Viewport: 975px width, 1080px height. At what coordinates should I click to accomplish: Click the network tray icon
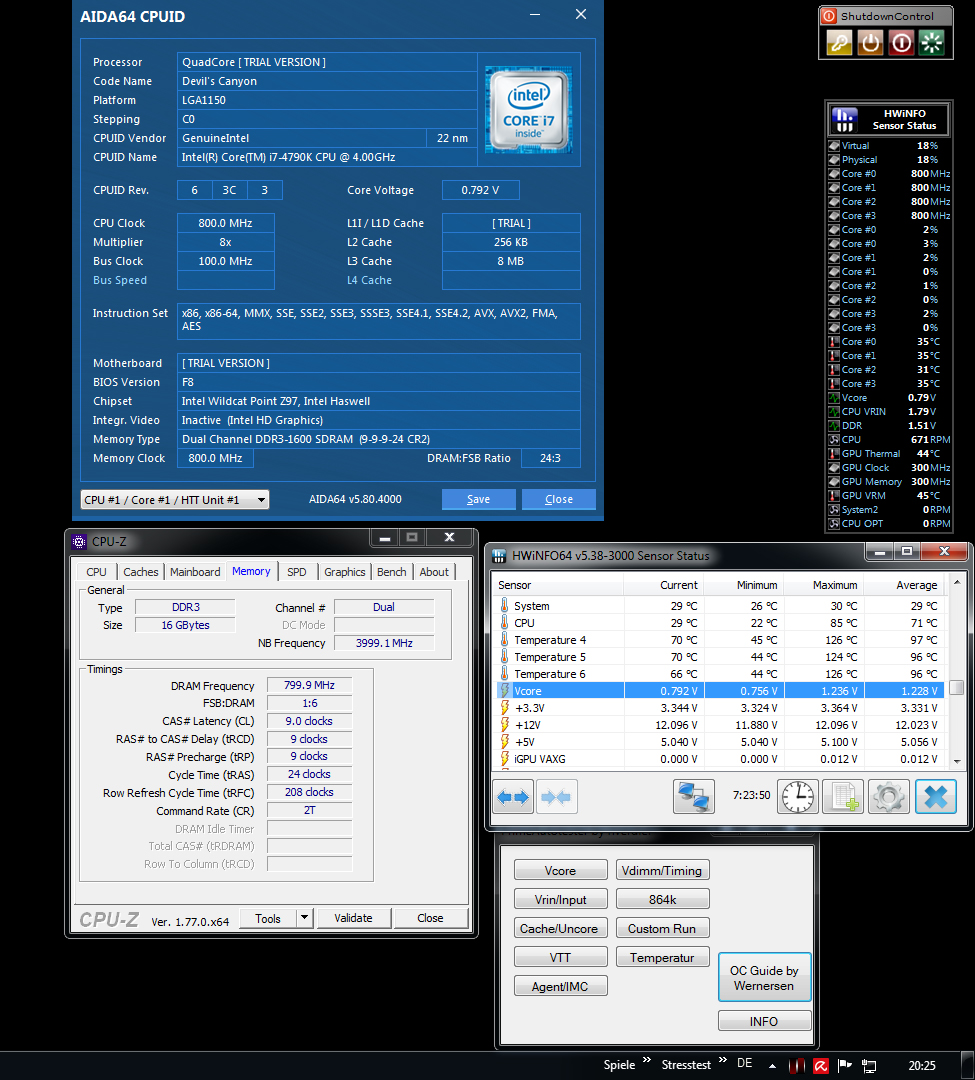pos(869,1066)
